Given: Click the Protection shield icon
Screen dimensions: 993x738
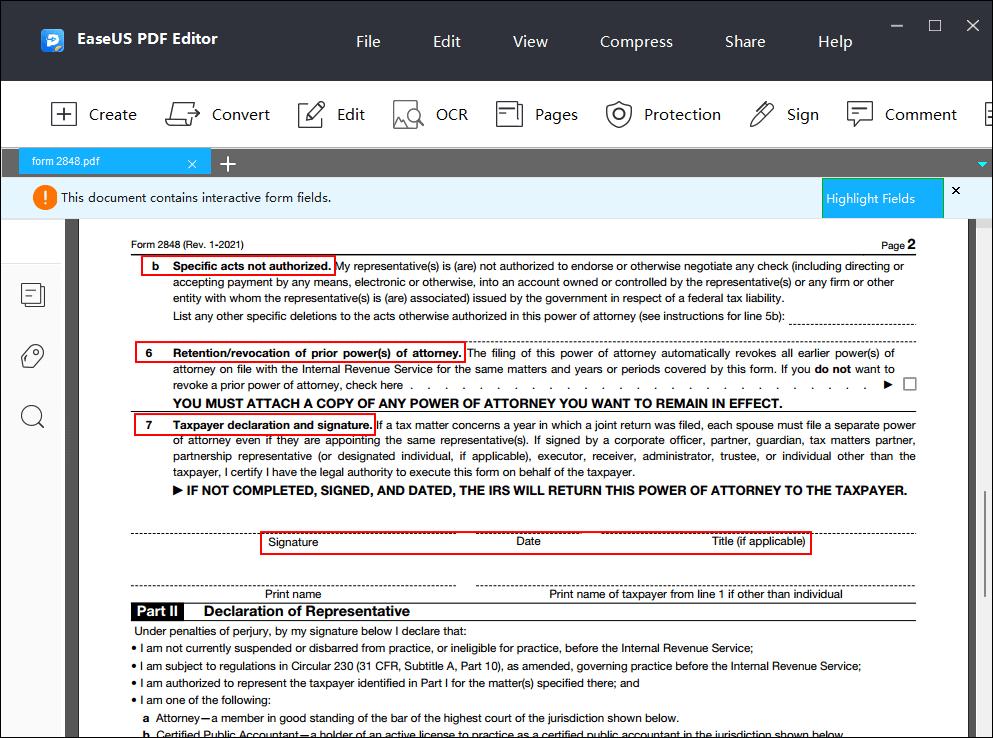Looking at the screenshot, I should point(619,115).
